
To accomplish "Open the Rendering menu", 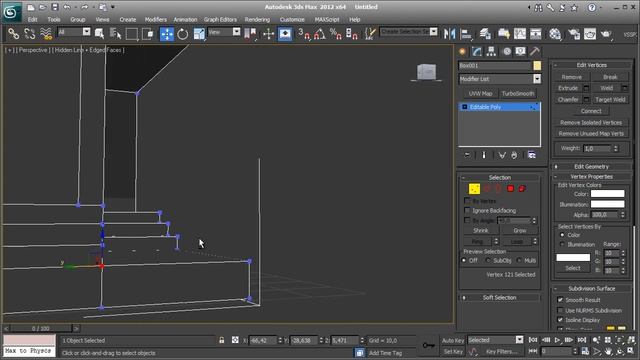I will pyautogui.click(x=257, y=20).
